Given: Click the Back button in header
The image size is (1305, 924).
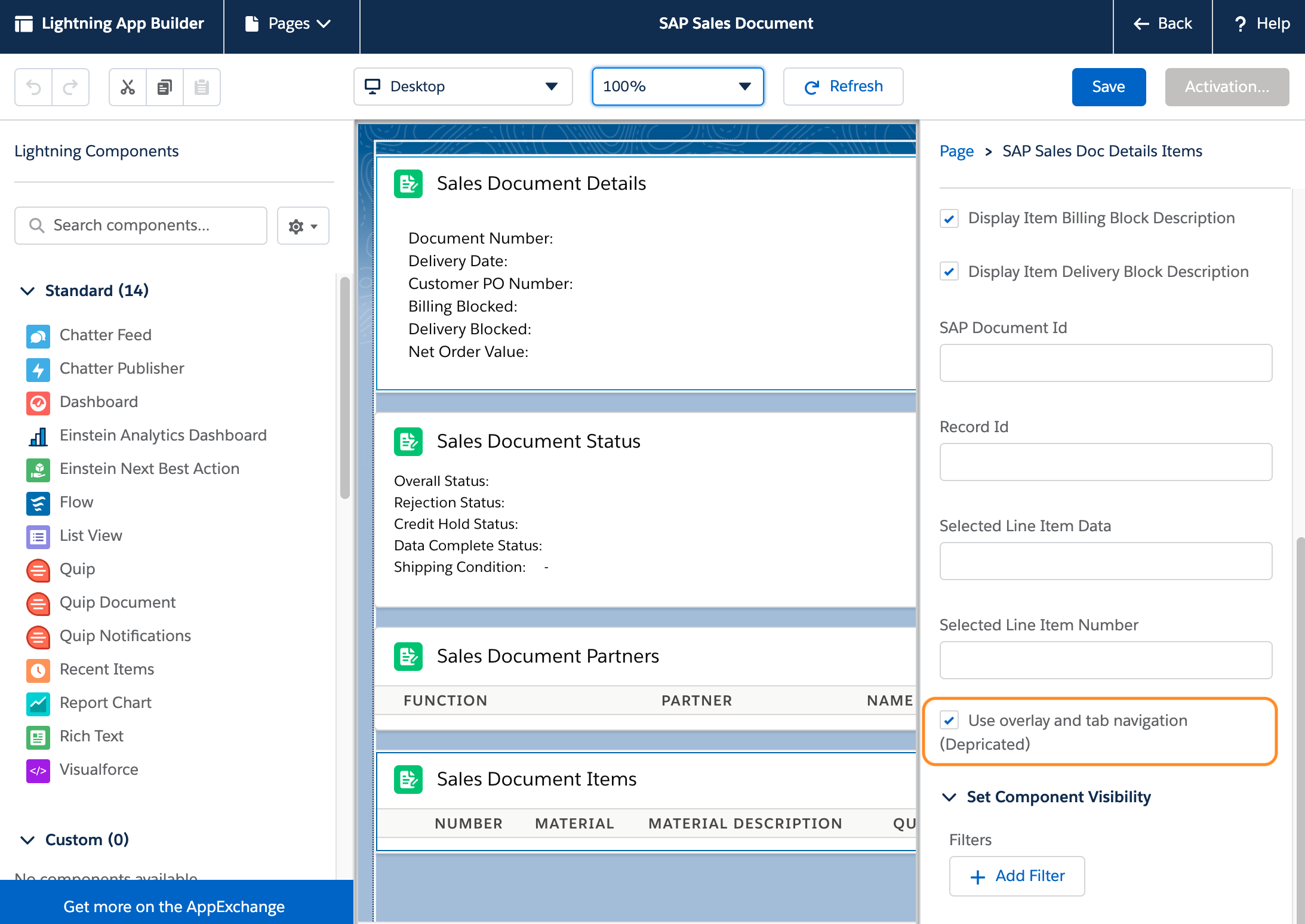Looking at the screenshot, I should [1162, 24].
